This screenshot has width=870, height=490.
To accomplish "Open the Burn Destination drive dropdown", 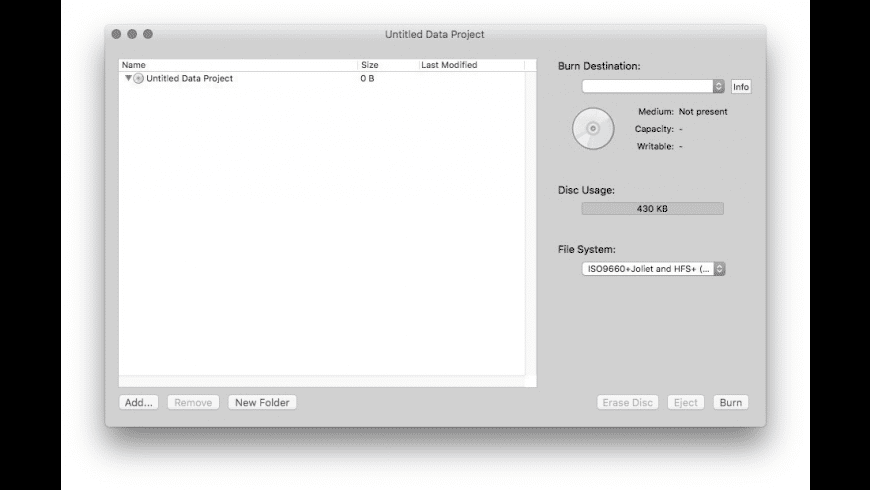I will (x=653, y=86).
